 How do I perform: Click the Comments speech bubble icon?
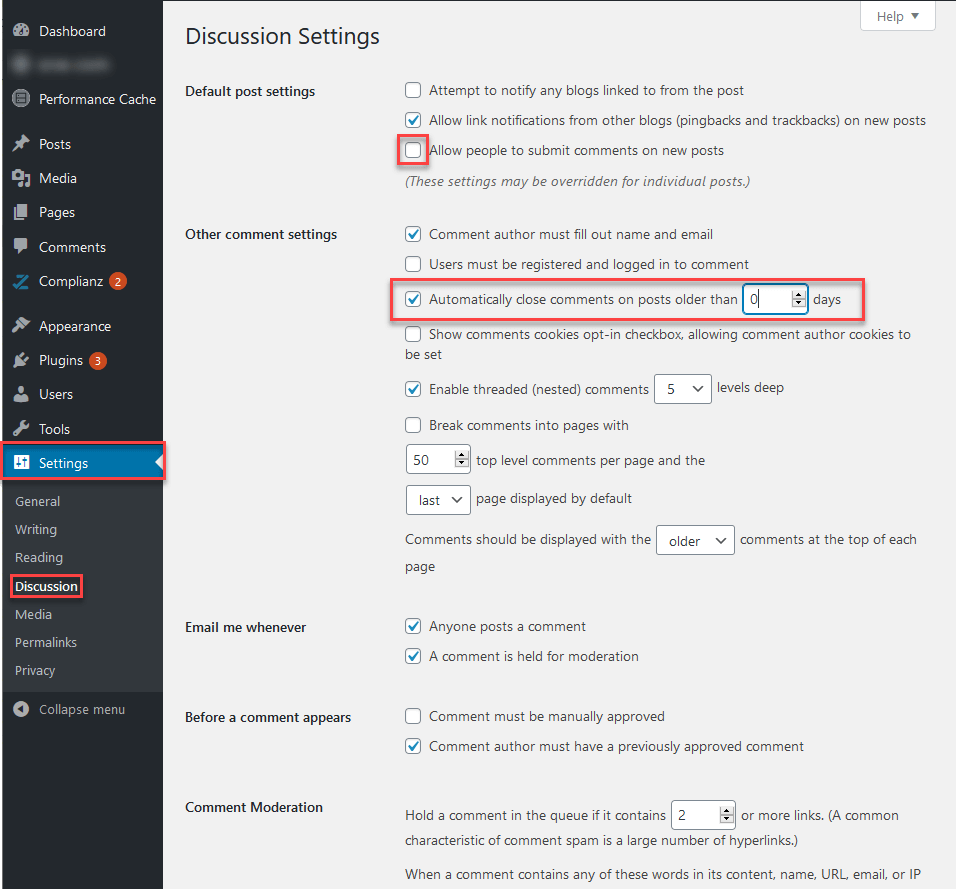tap(21, 246)
